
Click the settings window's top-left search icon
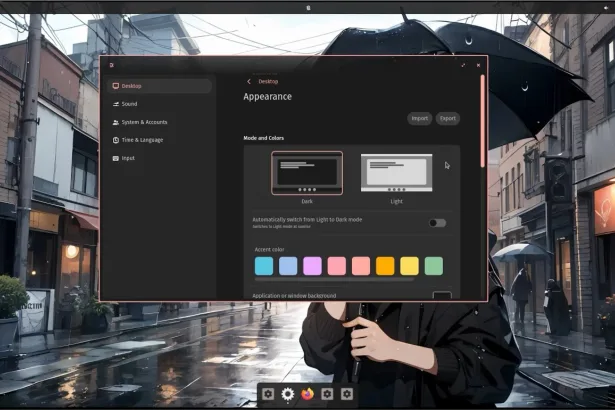(x=113, y=65)
